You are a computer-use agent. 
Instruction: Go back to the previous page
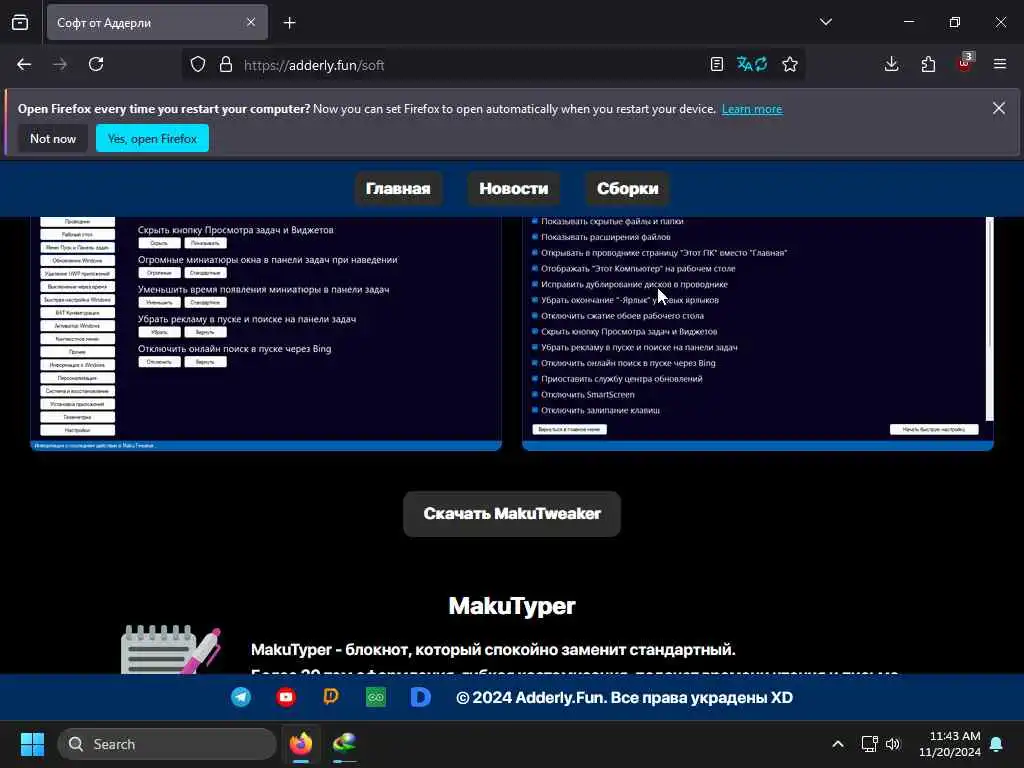(24, 64)
